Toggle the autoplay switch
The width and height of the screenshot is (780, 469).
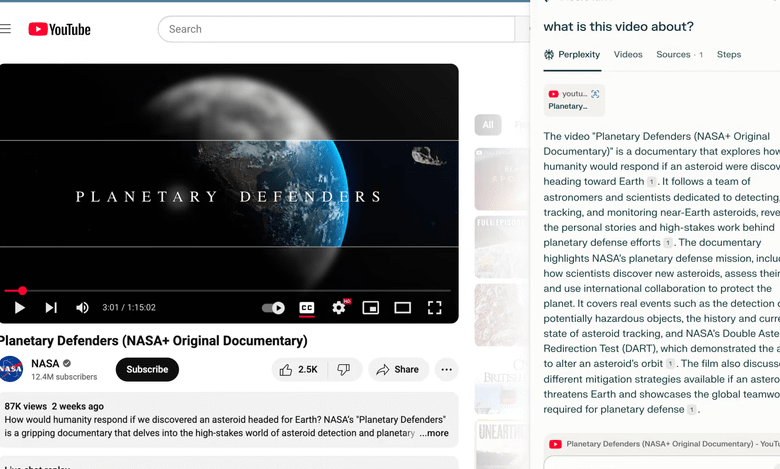pos(273,308)
